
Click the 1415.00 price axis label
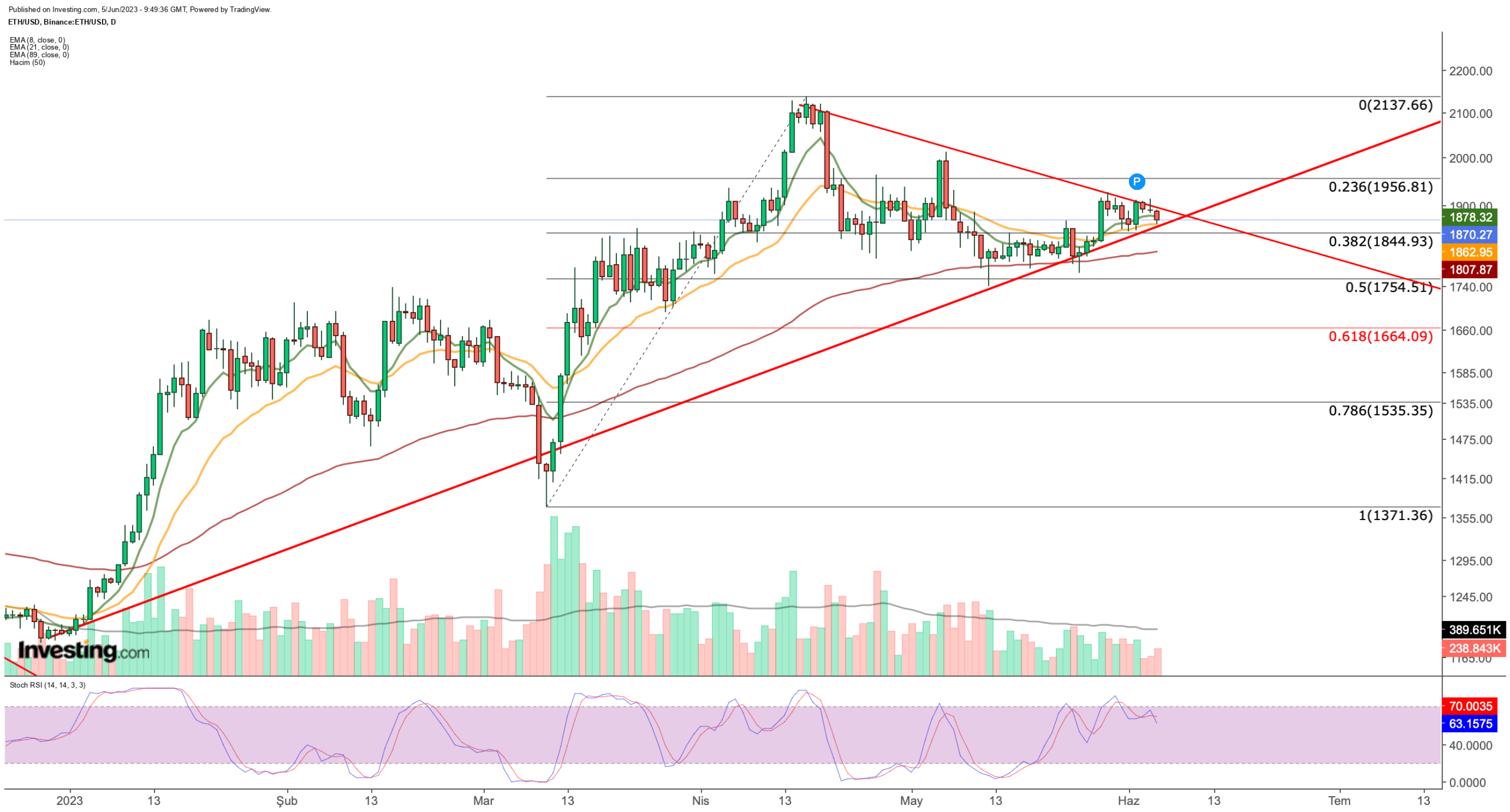1470,479
